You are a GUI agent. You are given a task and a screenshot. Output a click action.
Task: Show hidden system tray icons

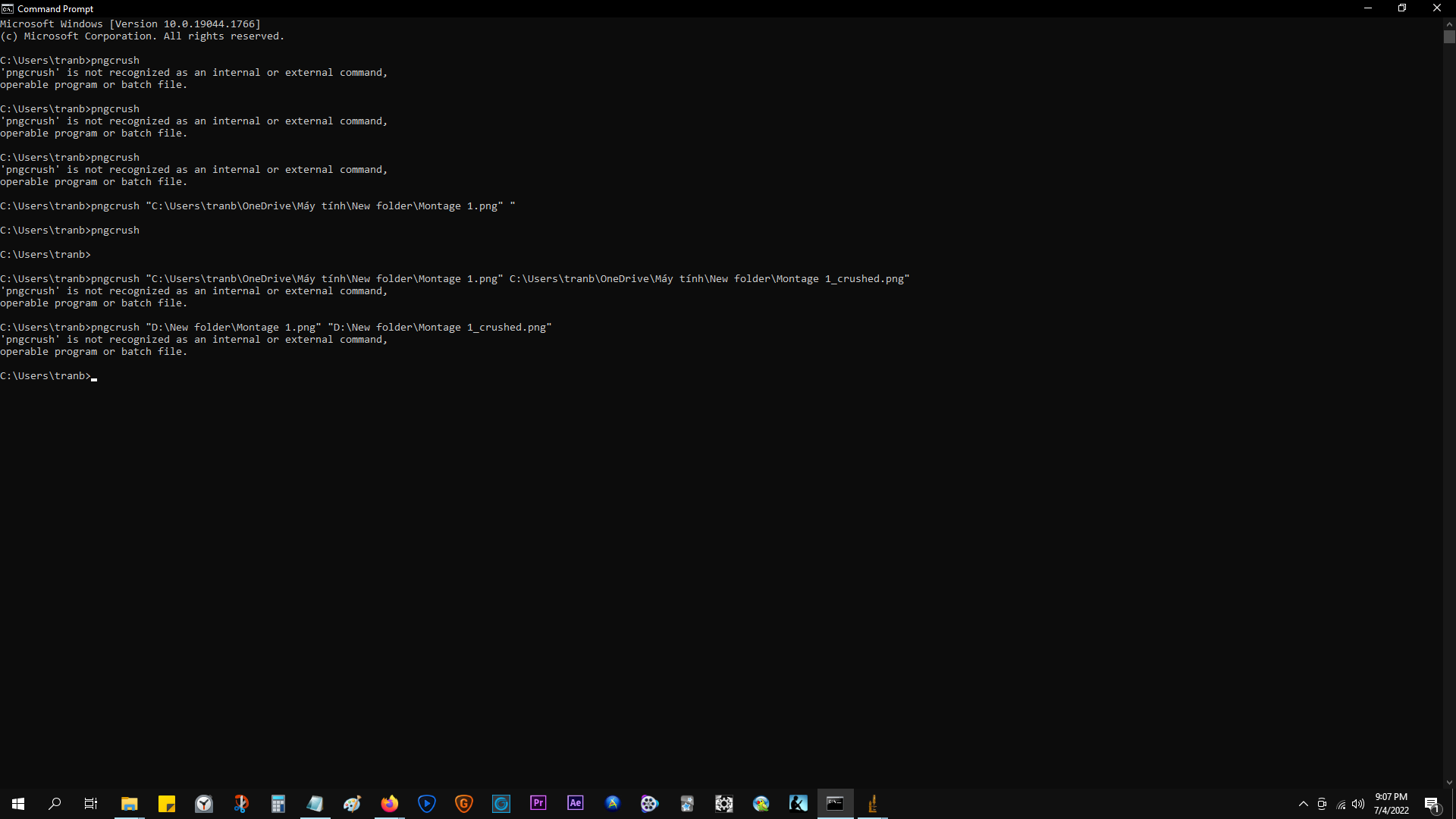(x=1304, y=804)
